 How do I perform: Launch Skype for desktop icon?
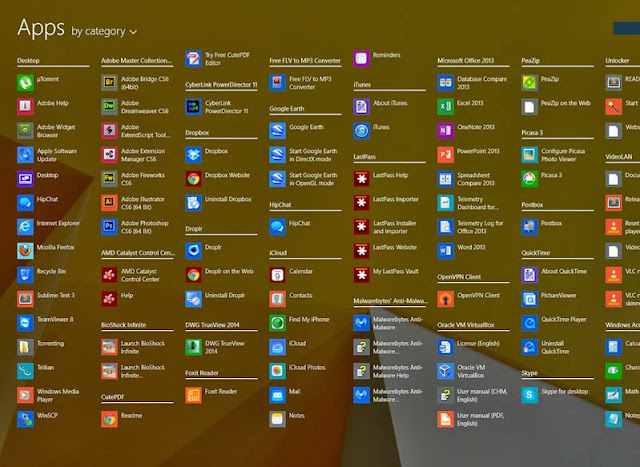530,395
